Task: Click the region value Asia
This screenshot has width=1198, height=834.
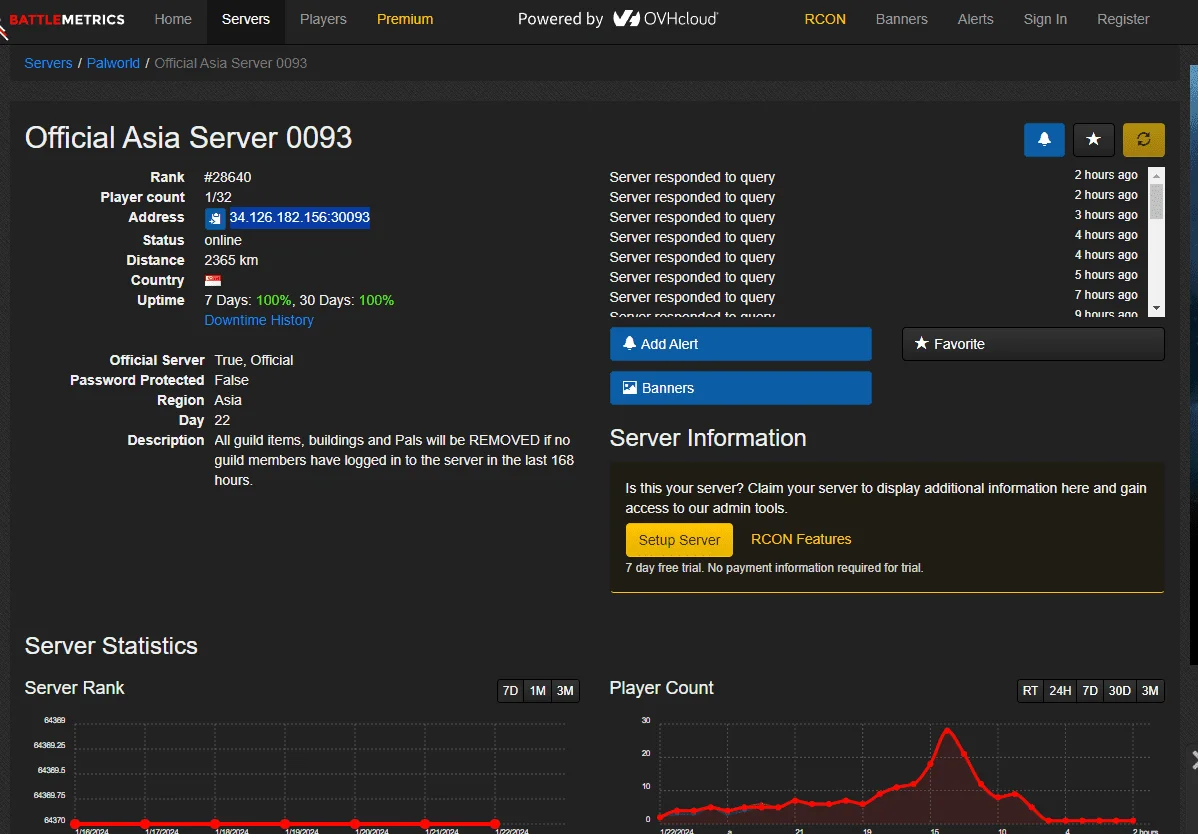Action: coord(228,400)
